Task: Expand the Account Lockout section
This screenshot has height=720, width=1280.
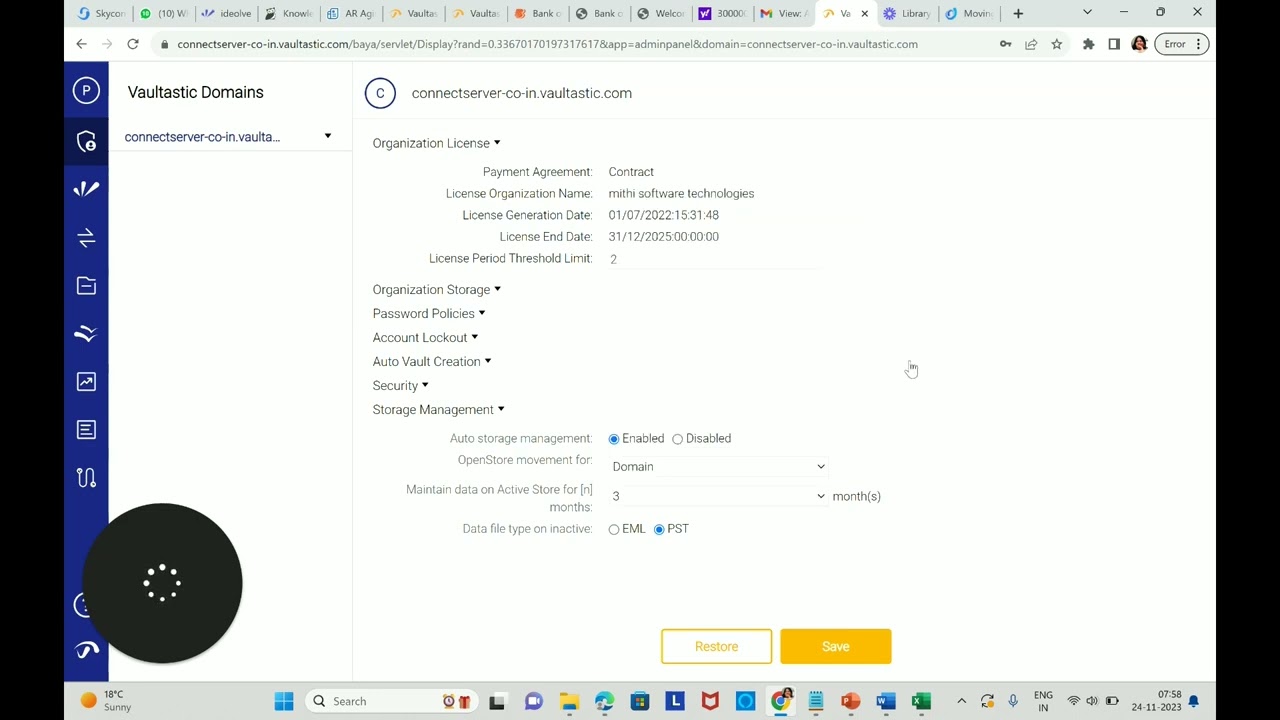Action: coord(425,337)
